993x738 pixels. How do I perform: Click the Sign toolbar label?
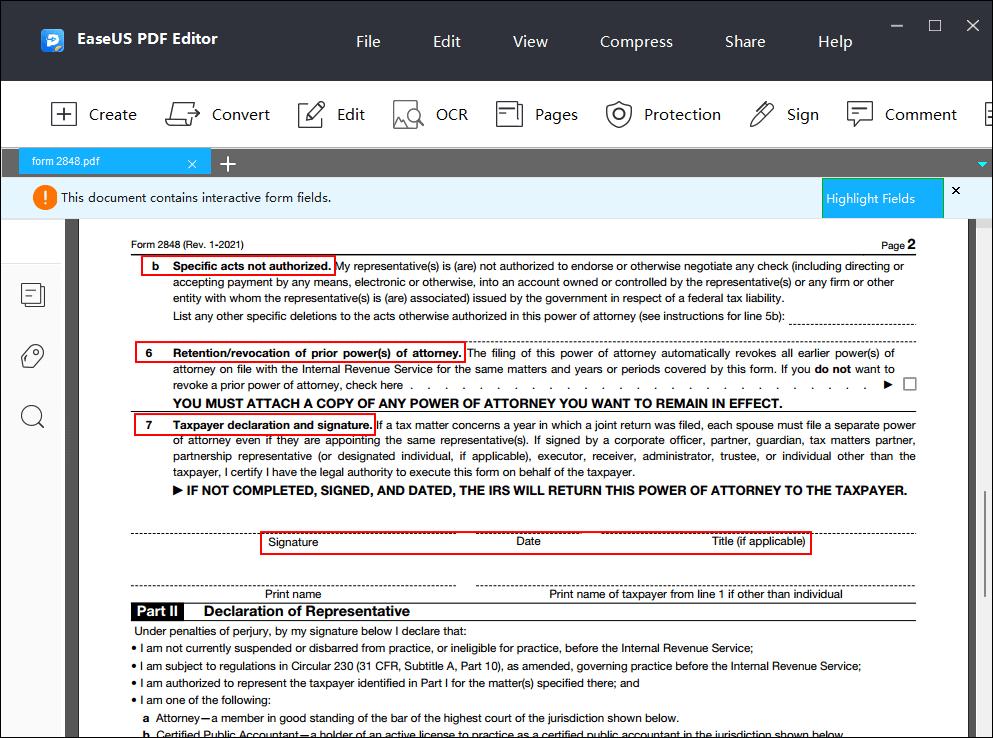[x=802, y=115]
